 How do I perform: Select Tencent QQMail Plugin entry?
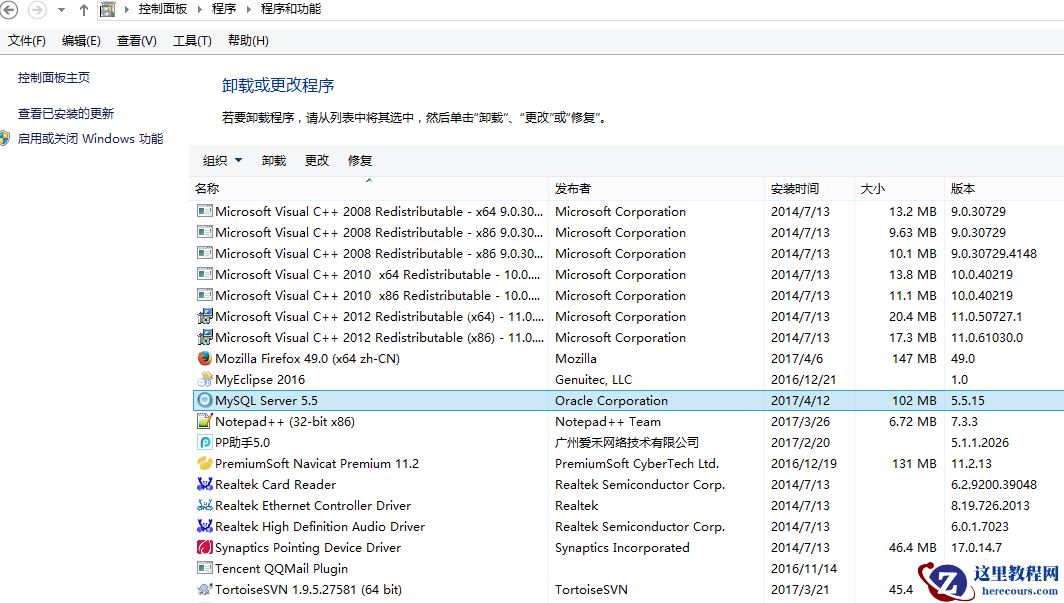coord(282,569)
